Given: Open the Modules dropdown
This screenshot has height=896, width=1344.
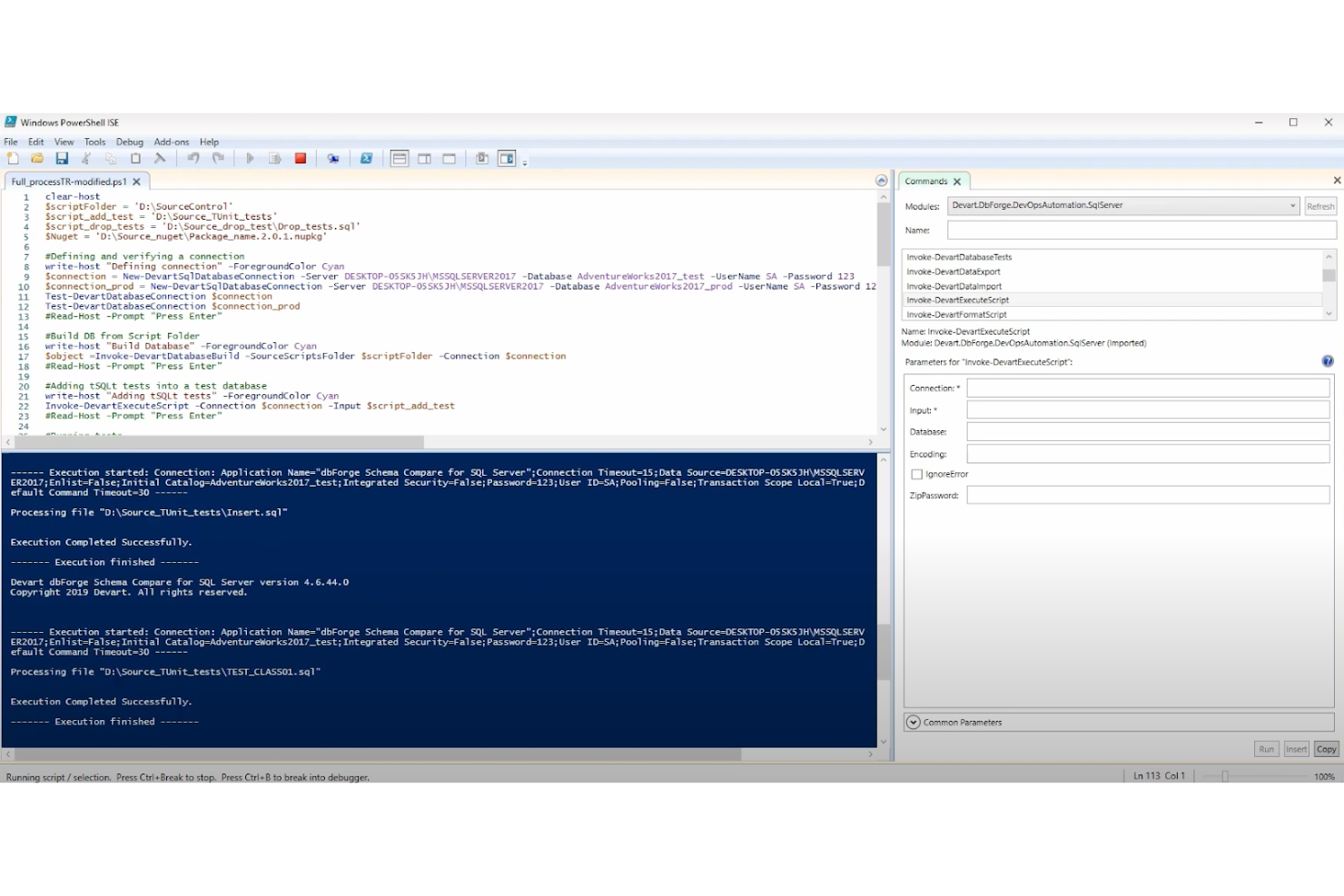Looking at the screenshot, I should coord(1295,205).
